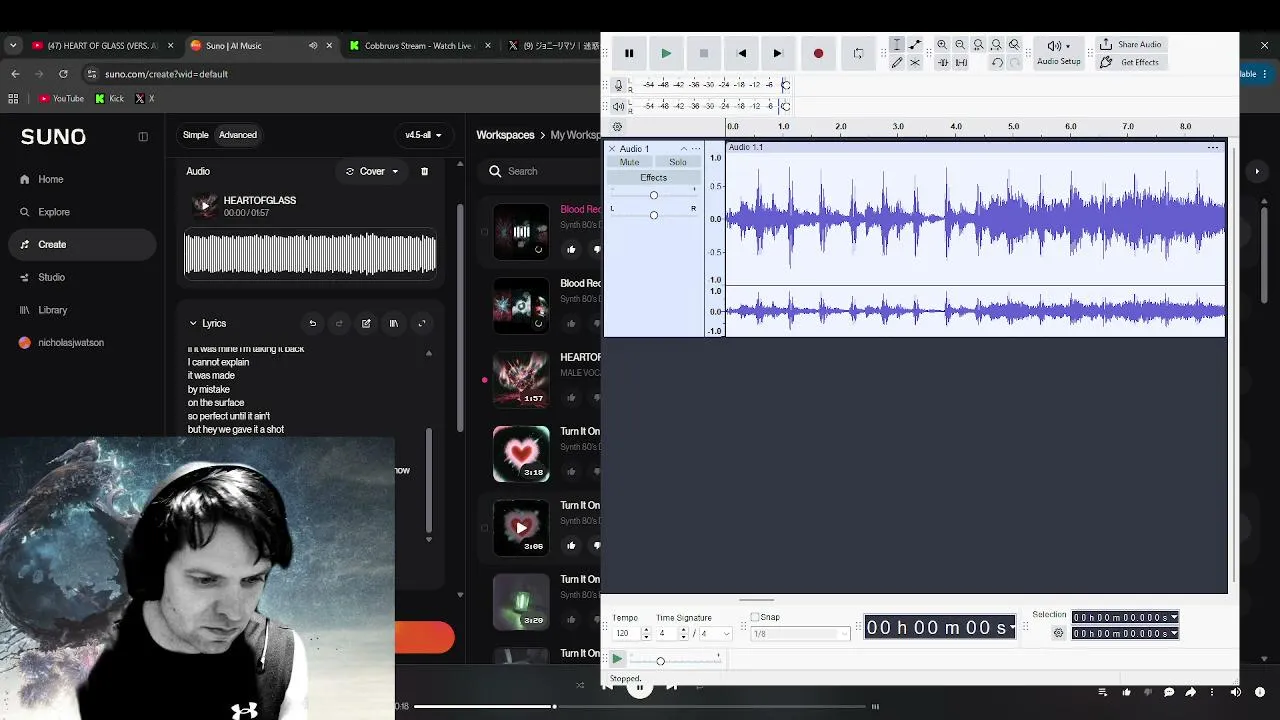Open the Audio Setup dropdown
1280x720 pixels.
1058,53
